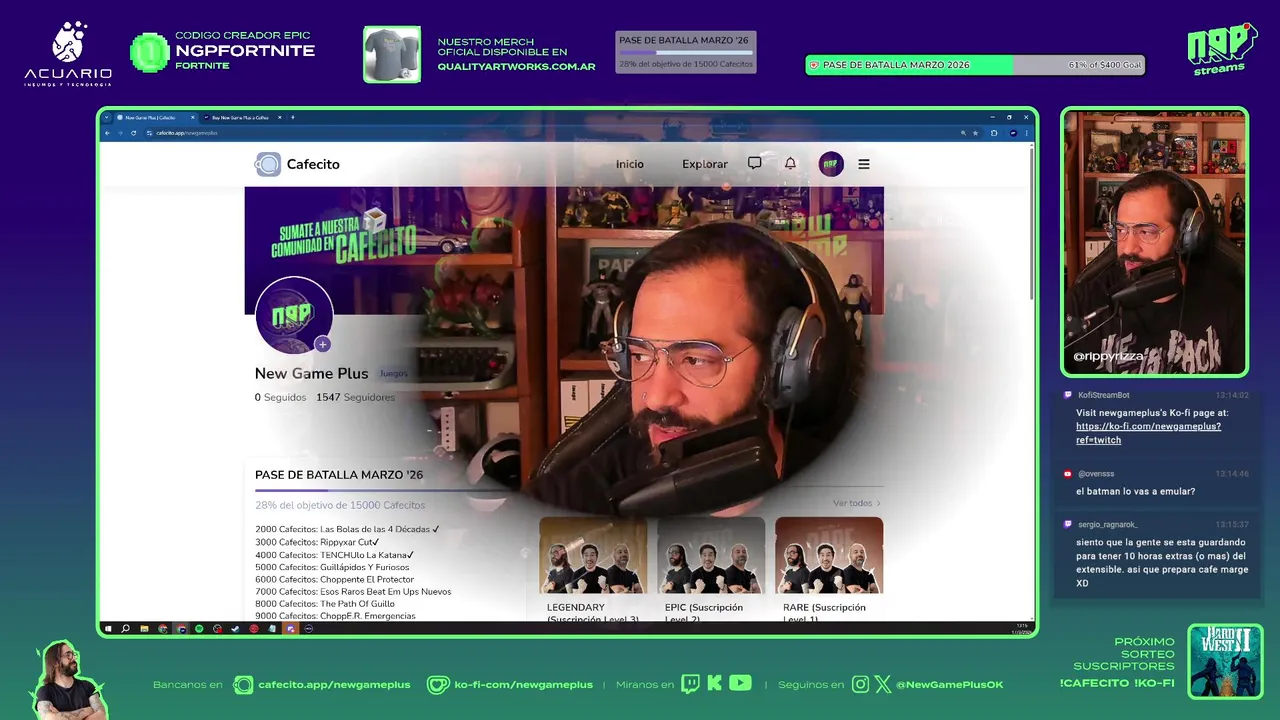Click the X icon beside @NewGamePlusOK
This screenshot has width=1280, height=720.
click(x=883, y=684)
